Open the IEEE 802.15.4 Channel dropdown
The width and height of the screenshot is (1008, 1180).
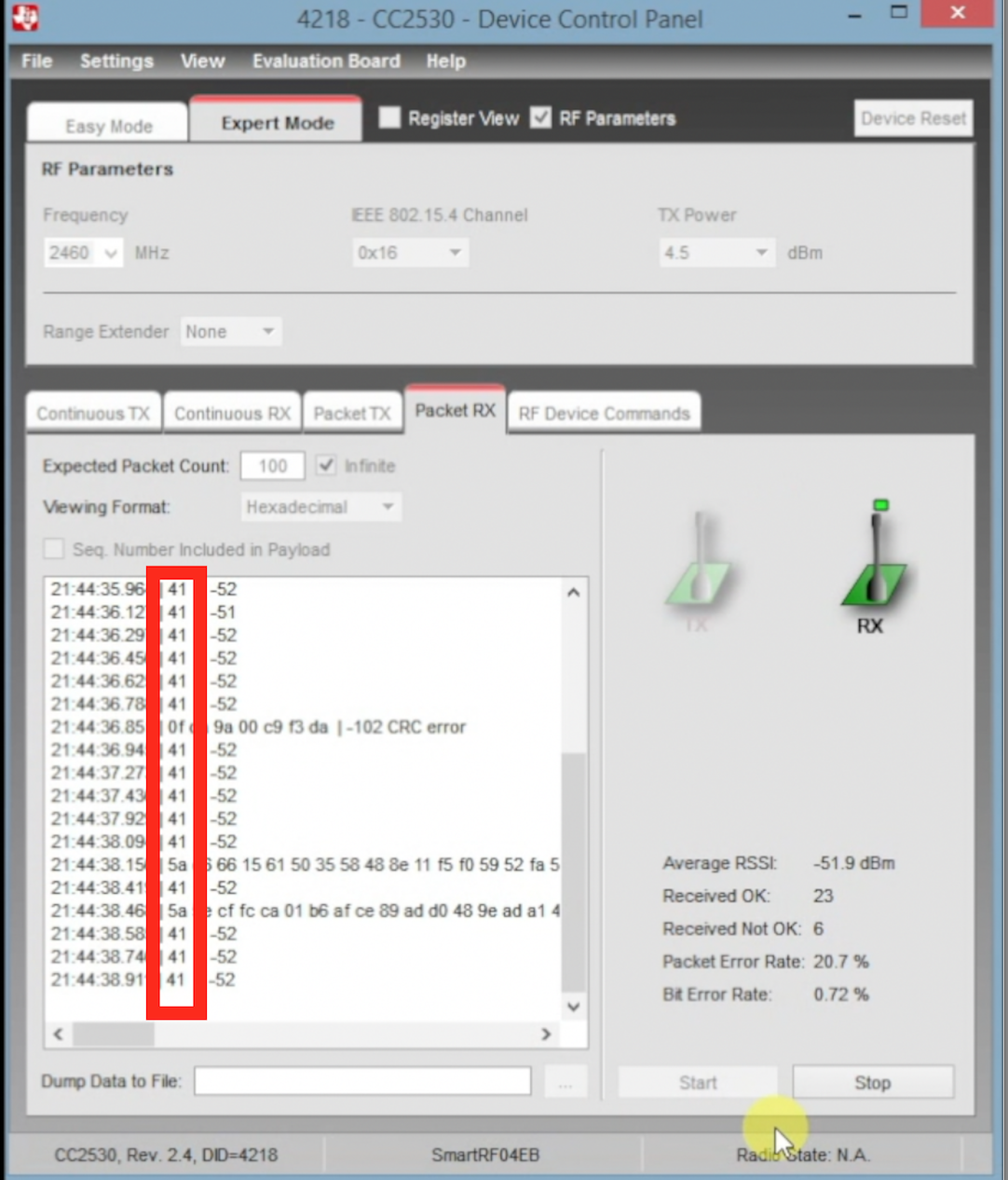pos(410,253)
